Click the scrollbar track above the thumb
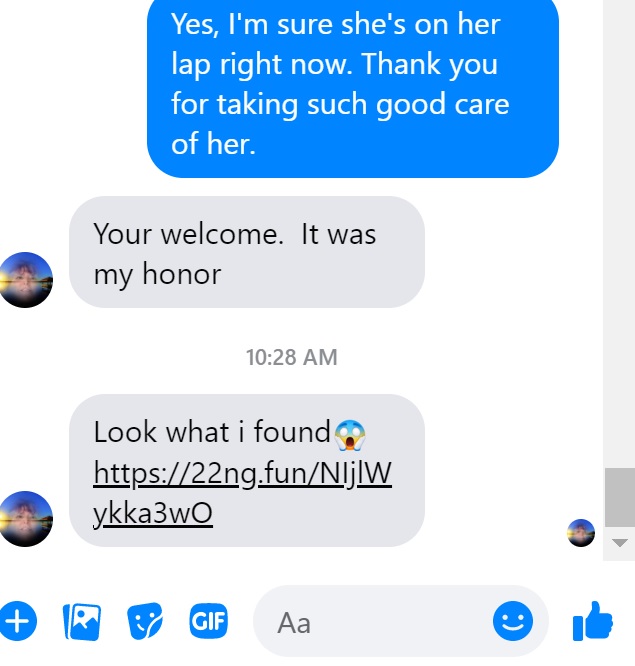Screen dimensions: 635x666 pos(619,234)
